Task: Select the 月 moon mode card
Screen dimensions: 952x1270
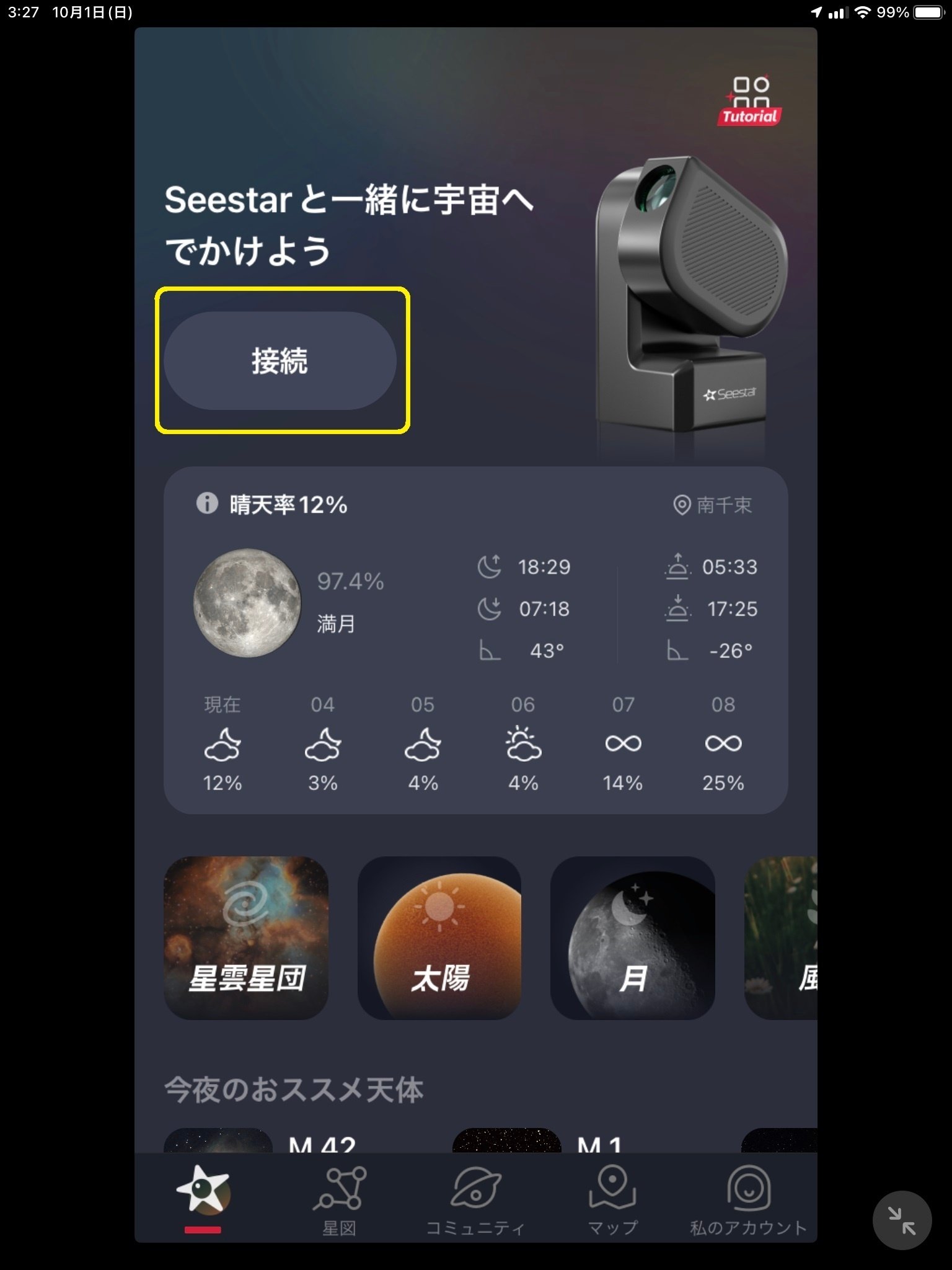Action: (633, 938)
